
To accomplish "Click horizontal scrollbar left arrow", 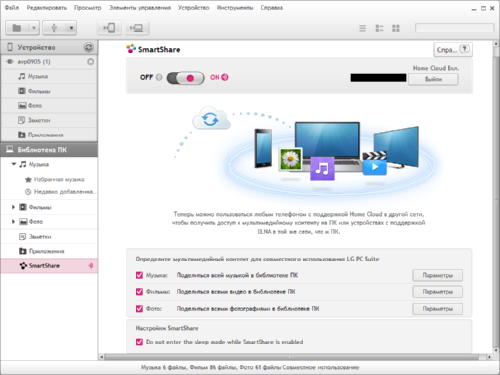I will click(102, 357).
